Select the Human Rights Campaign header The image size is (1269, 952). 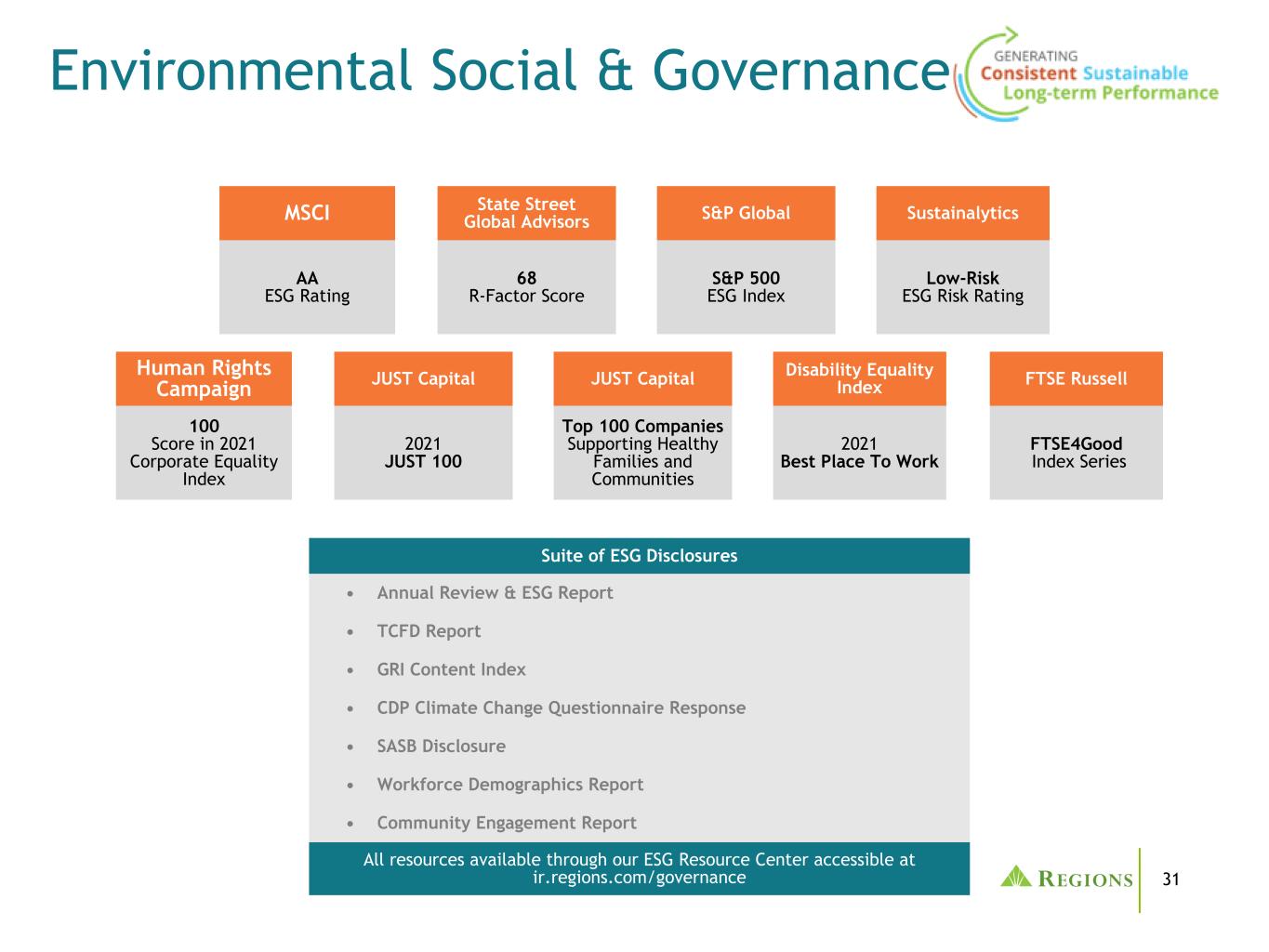[204, 378]
